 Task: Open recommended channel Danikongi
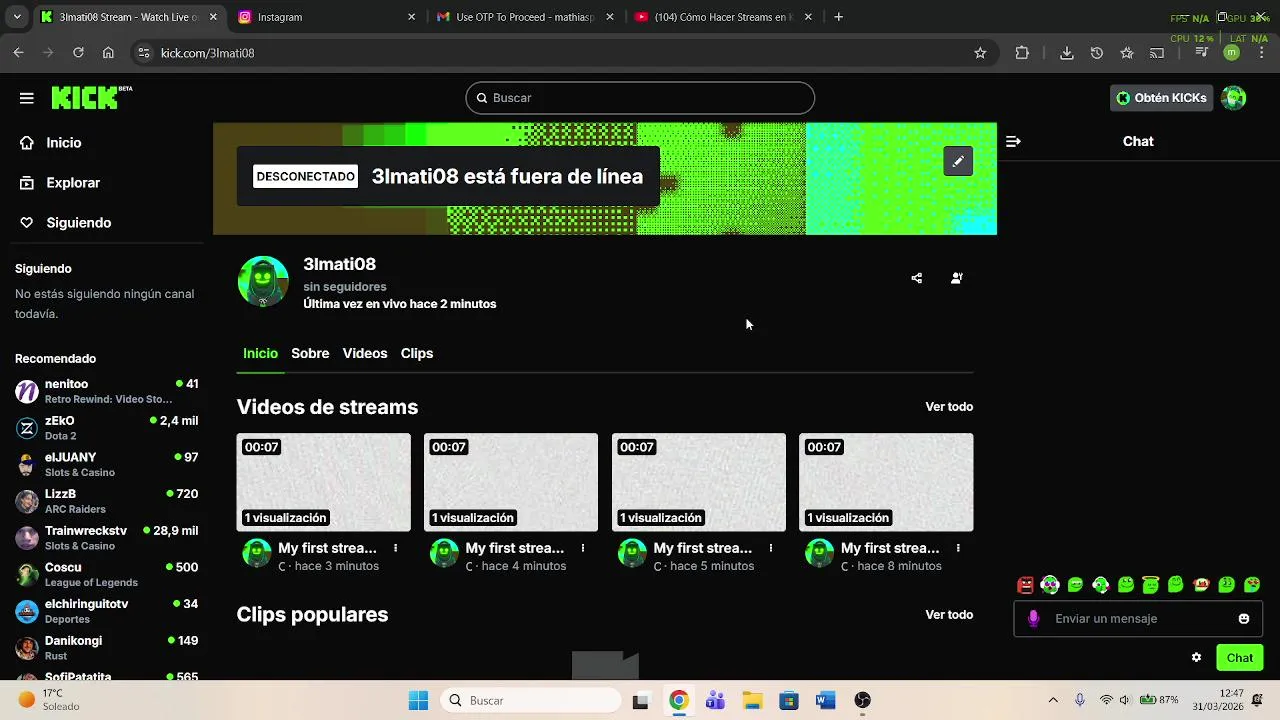pos(106,648)
